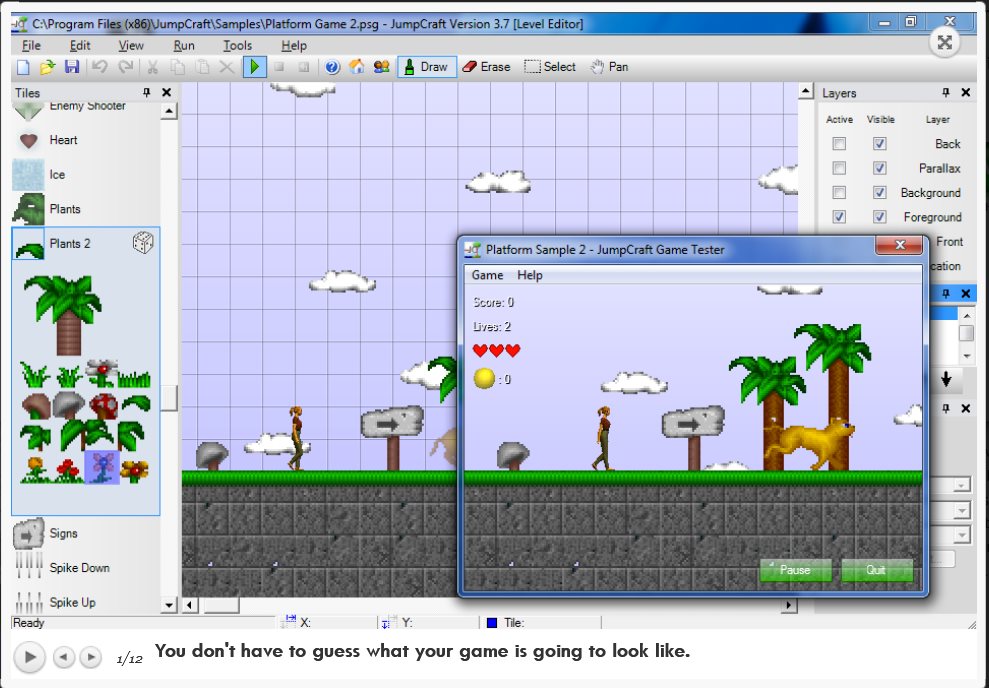Screen dimensions: 989x688
Task: Select the Erase tool
Action: point(486,67)
